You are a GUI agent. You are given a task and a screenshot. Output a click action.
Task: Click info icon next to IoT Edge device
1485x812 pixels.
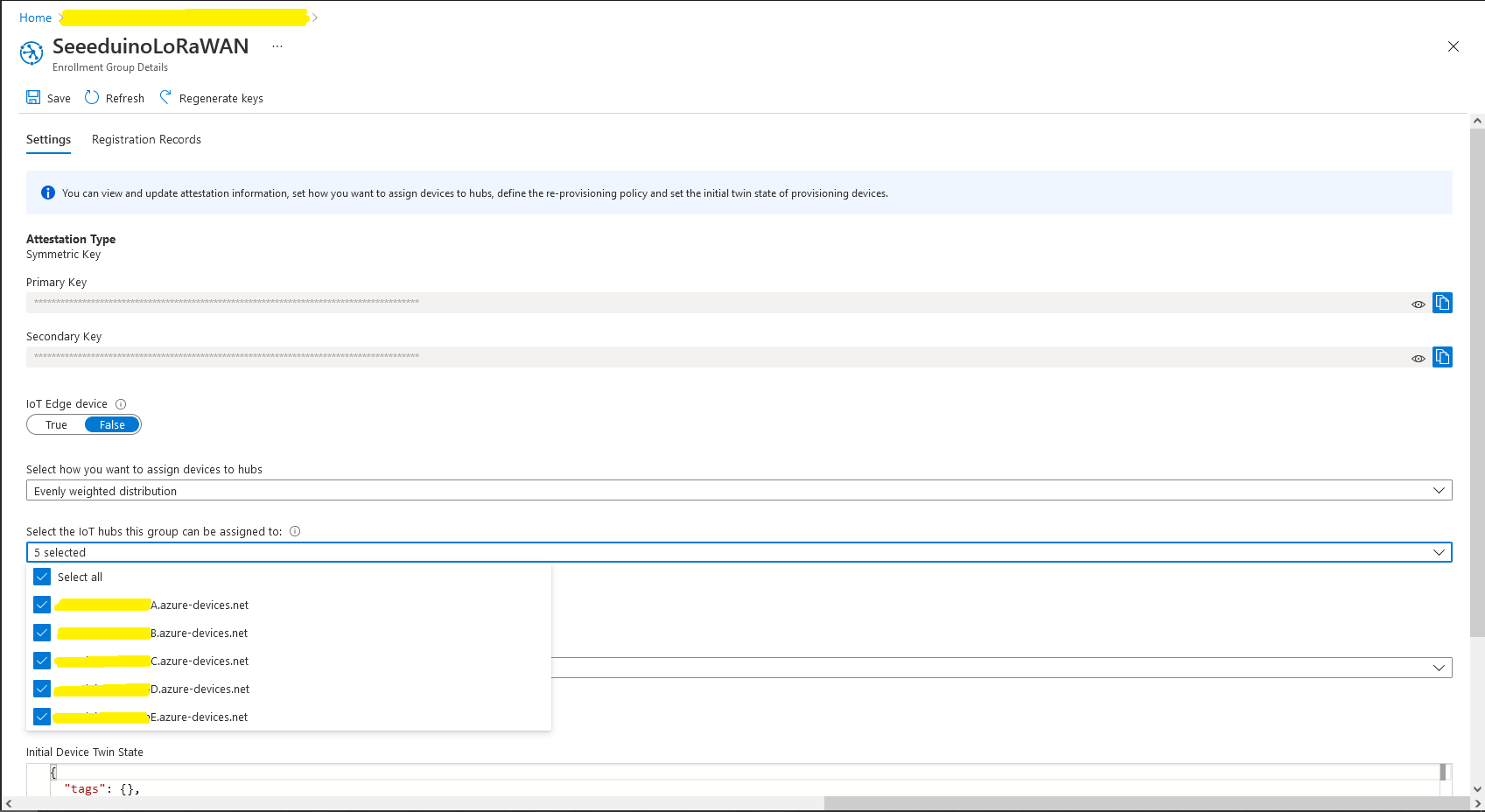pos(121,404)
